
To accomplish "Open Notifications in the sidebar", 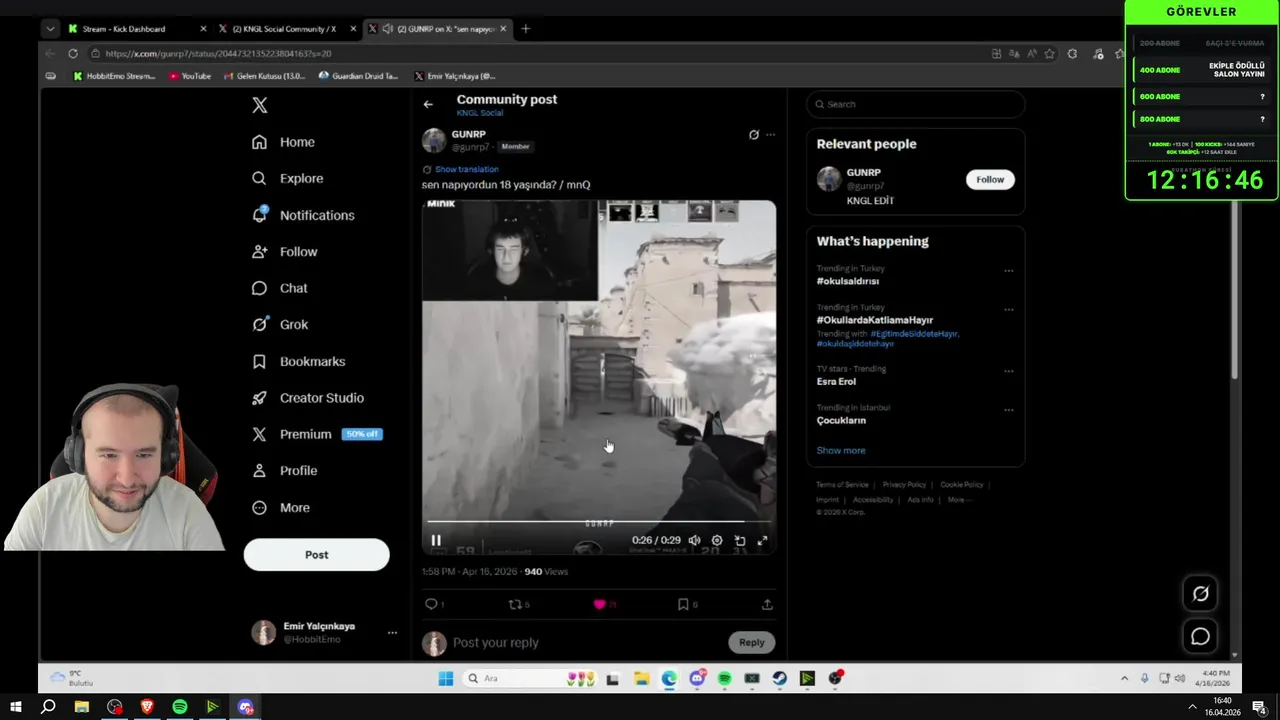I will coord(304,215).
